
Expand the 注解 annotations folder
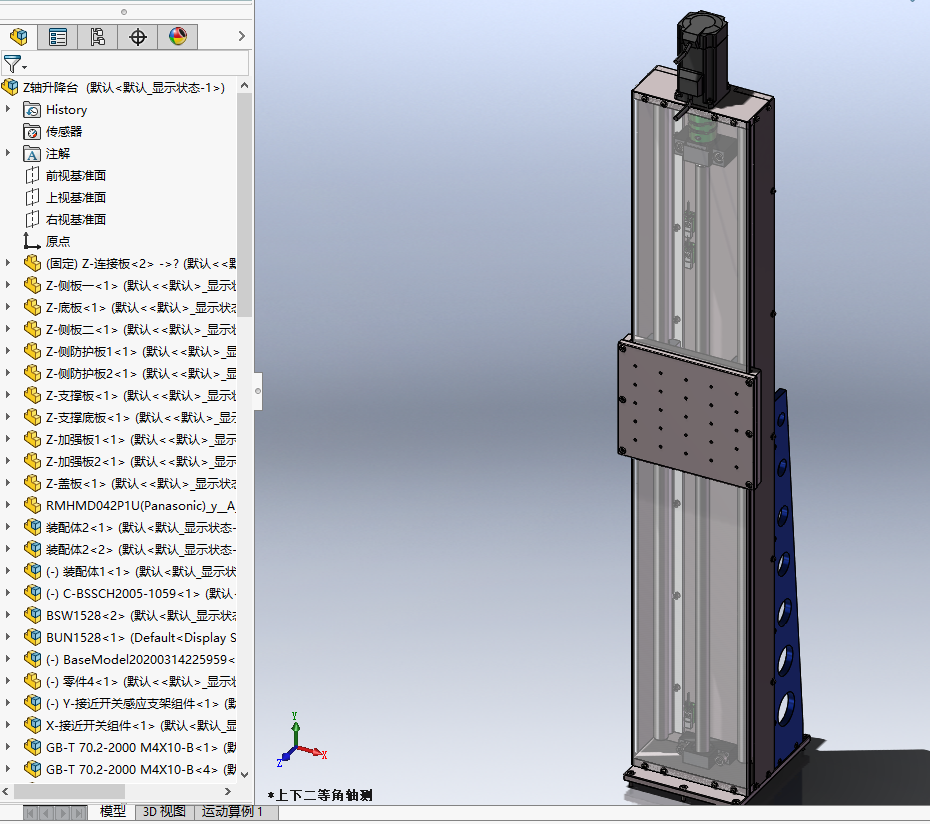point(8,153)
